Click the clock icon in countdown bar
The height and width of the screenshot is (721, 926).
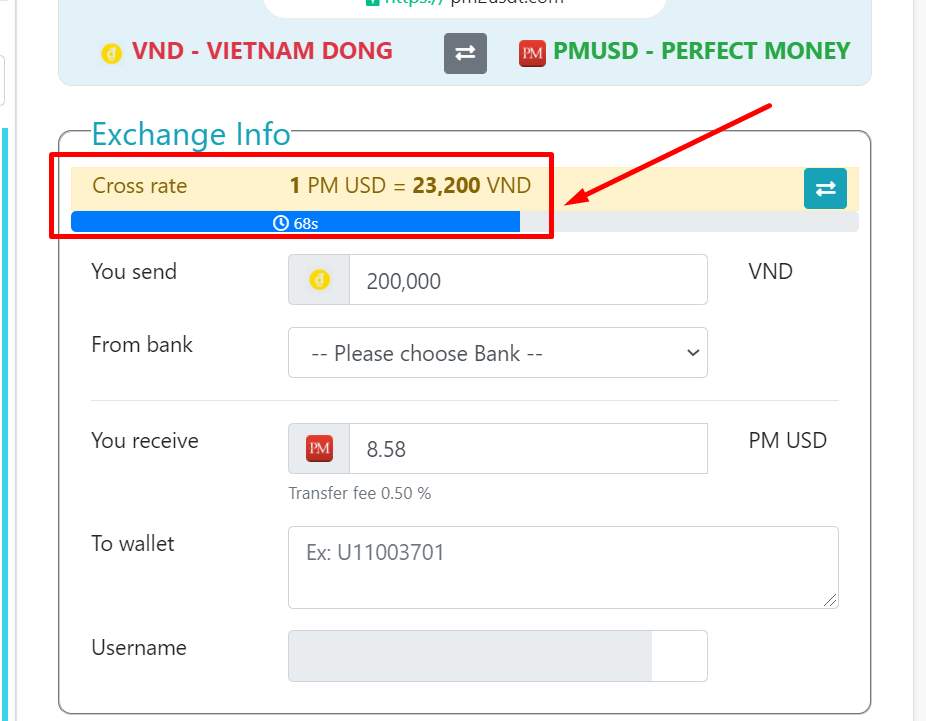click(281, 223)
